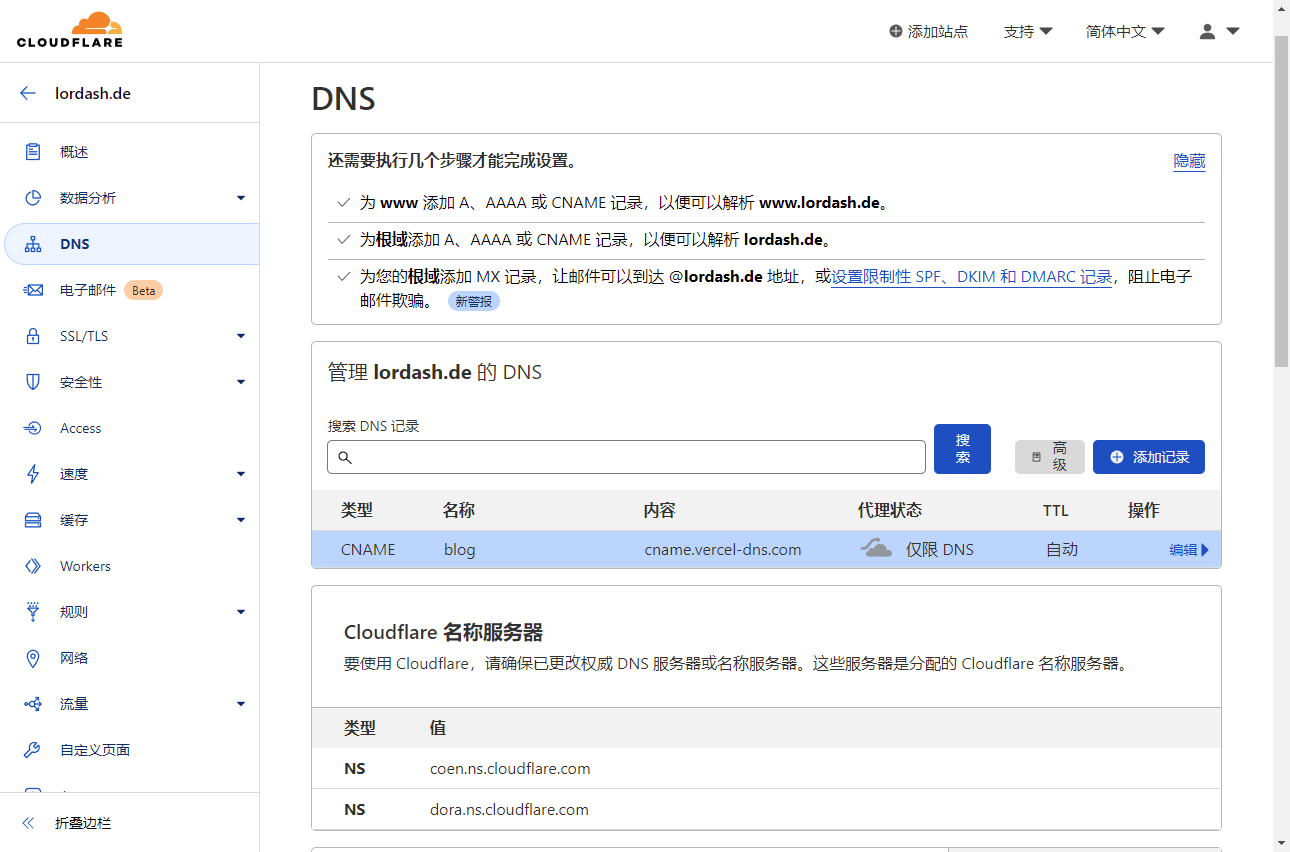Viewport: 1290px width, 852px height.
Task: Click the 代理状态 column header
Action: tap(890, 510)
